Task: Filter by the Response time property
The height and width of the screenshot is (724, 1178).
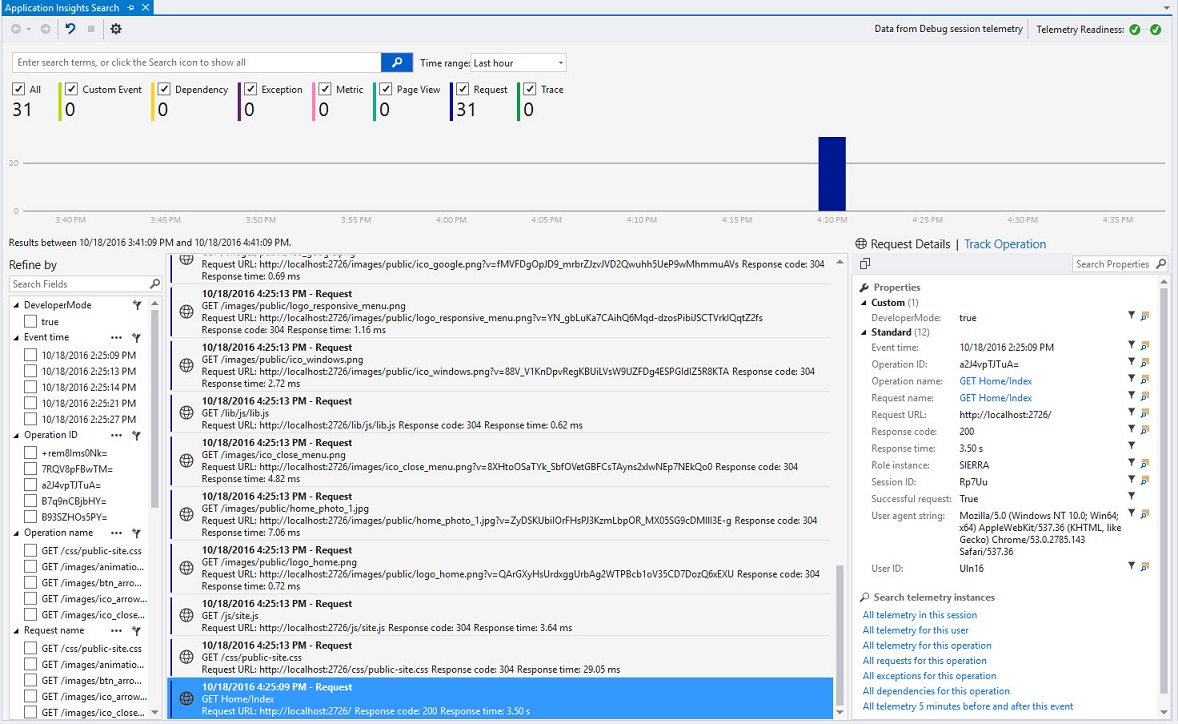Action: click(x=1131, y=446)
